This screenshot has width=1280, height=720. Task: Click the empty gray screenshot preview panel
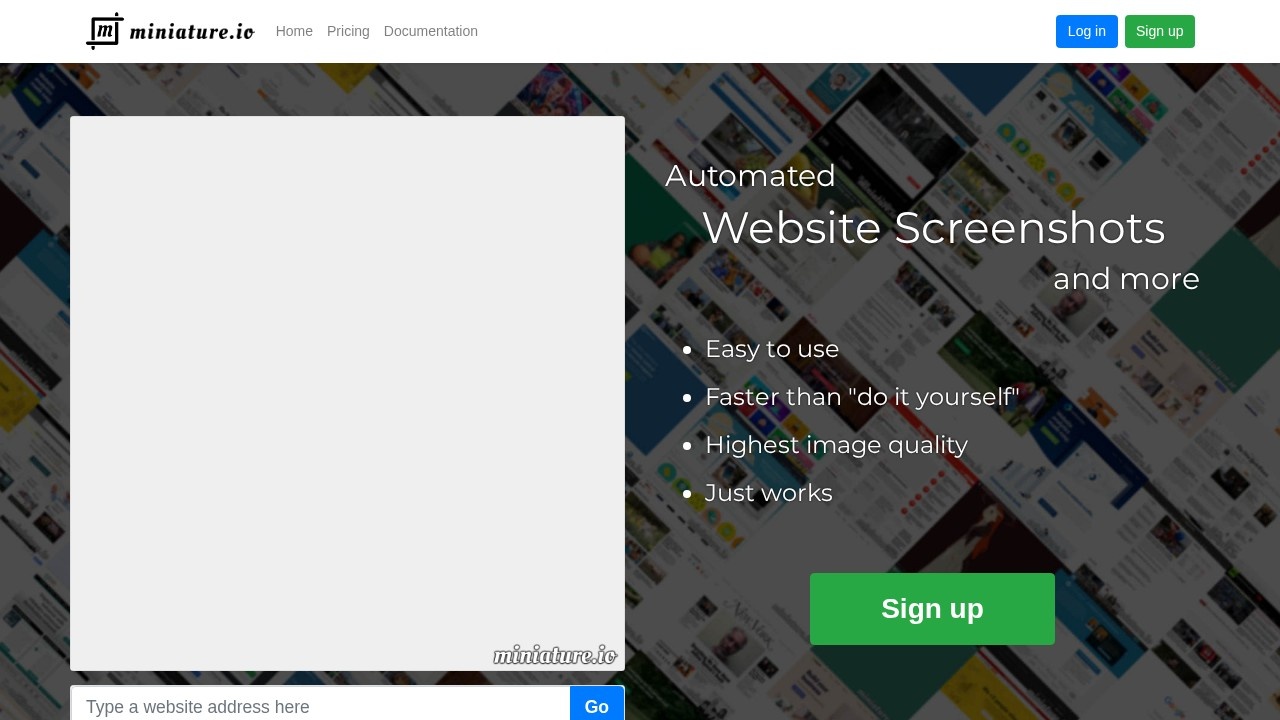click(347, 380)
